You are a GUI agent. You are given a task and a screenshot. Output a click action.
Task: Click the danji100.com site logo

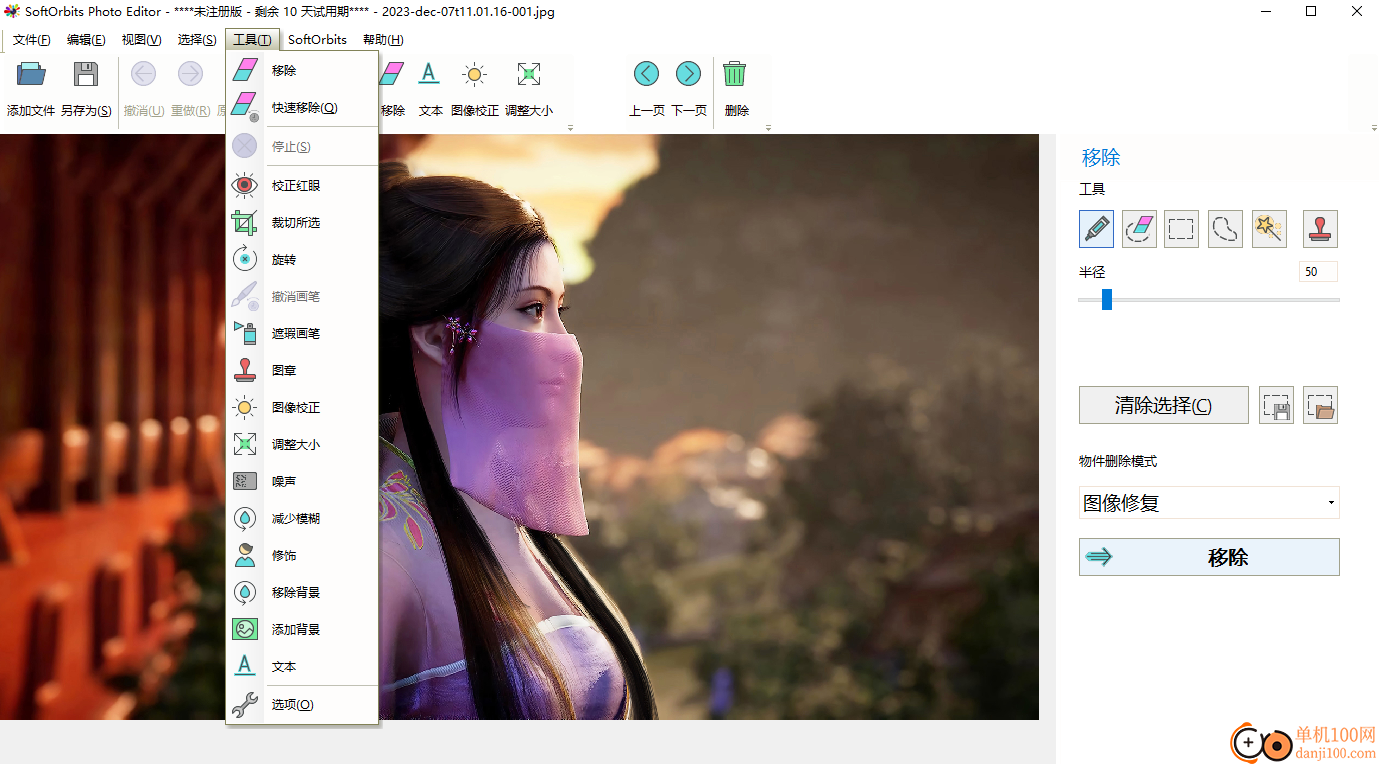1305,743
